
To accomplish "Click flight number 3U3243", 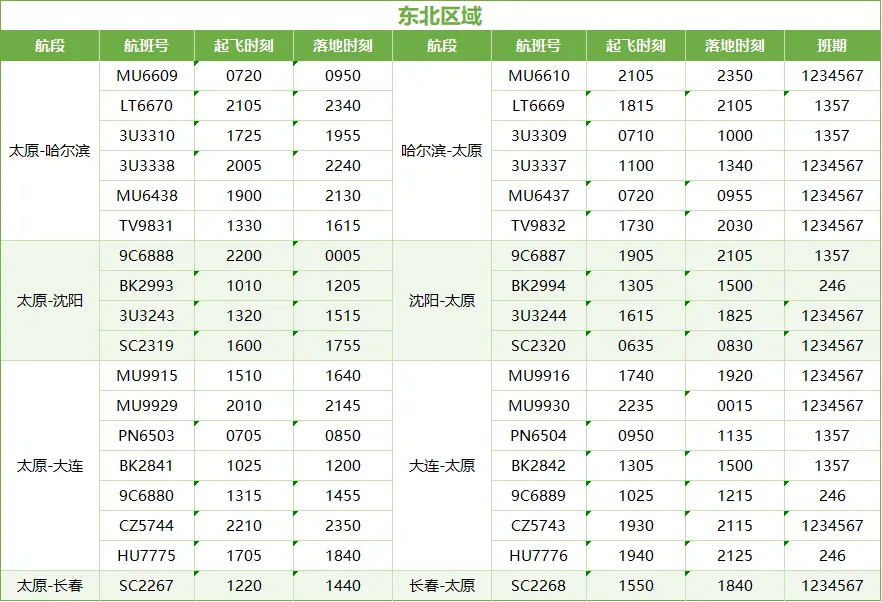I will click(147, 316).
